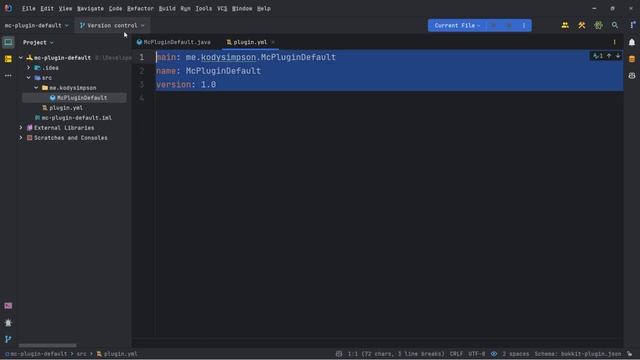The width and height of the screenshot is (640, 360).
Task: Click the Build hammer icon
Action: point(582,25)
